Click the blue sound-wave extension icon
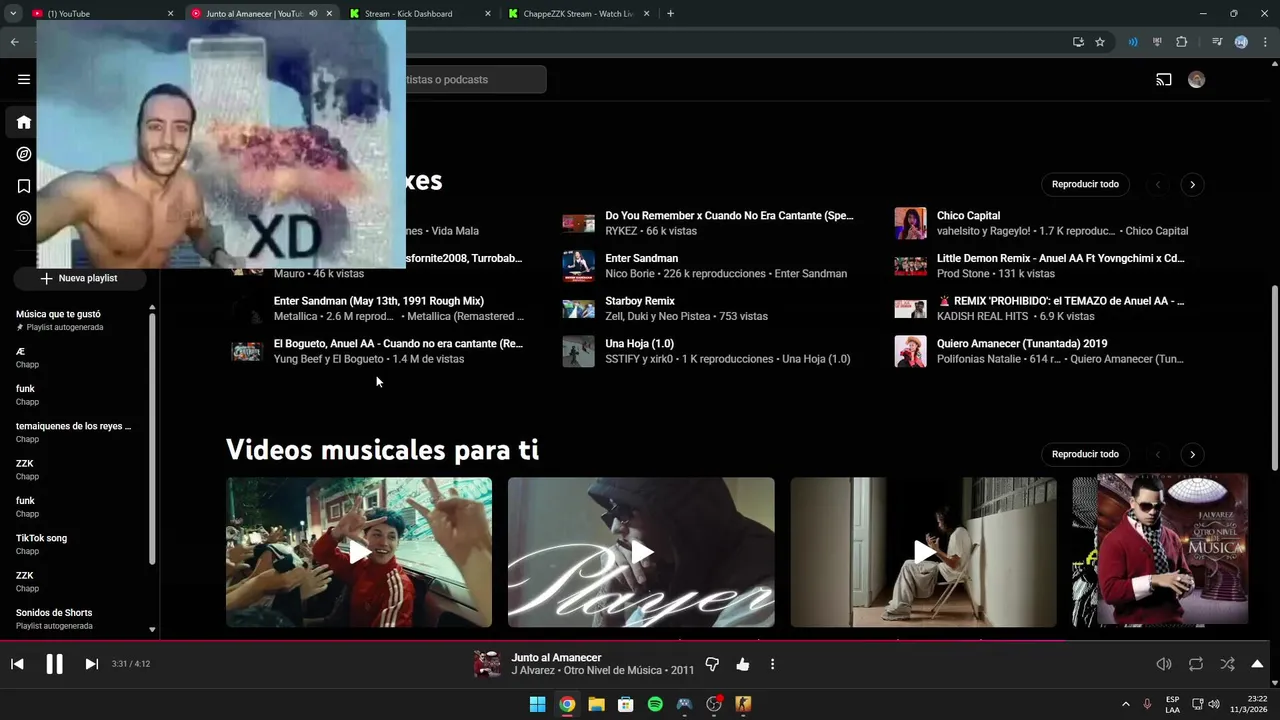This screenshot has width=1280, height=720. point(1133,42)
